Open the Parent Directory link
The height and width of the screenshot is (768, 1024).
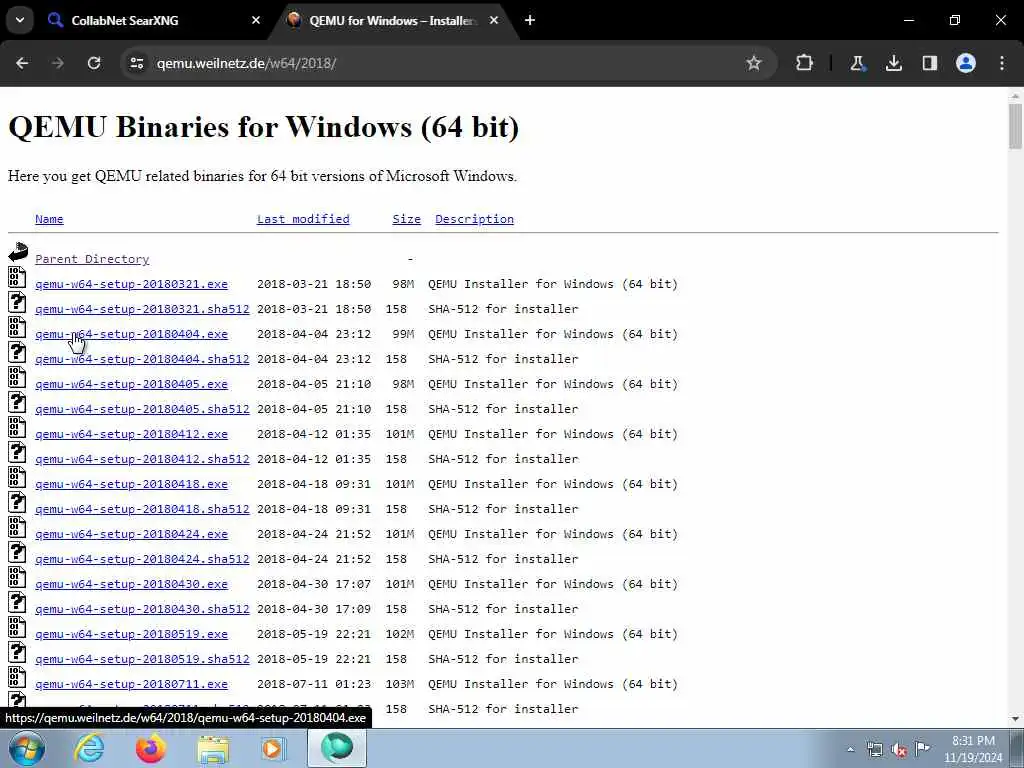(92, 259)
